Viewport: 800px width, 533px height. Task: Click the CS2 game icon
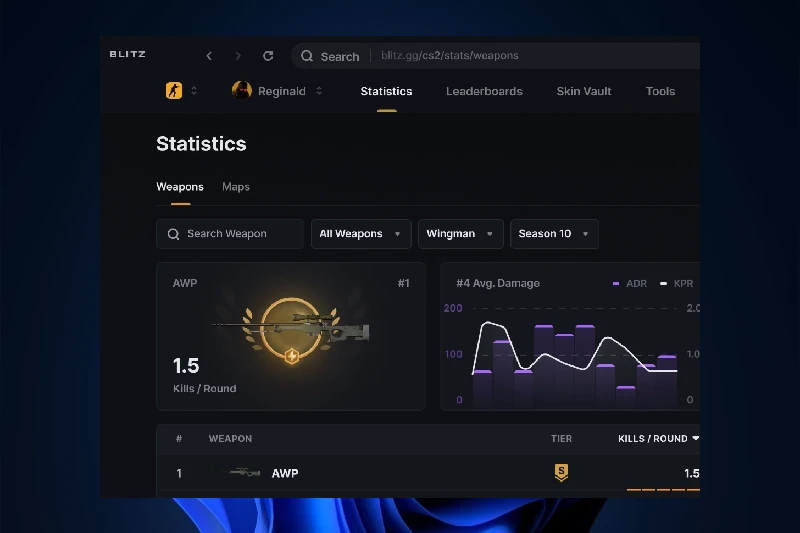pos(174,91)
